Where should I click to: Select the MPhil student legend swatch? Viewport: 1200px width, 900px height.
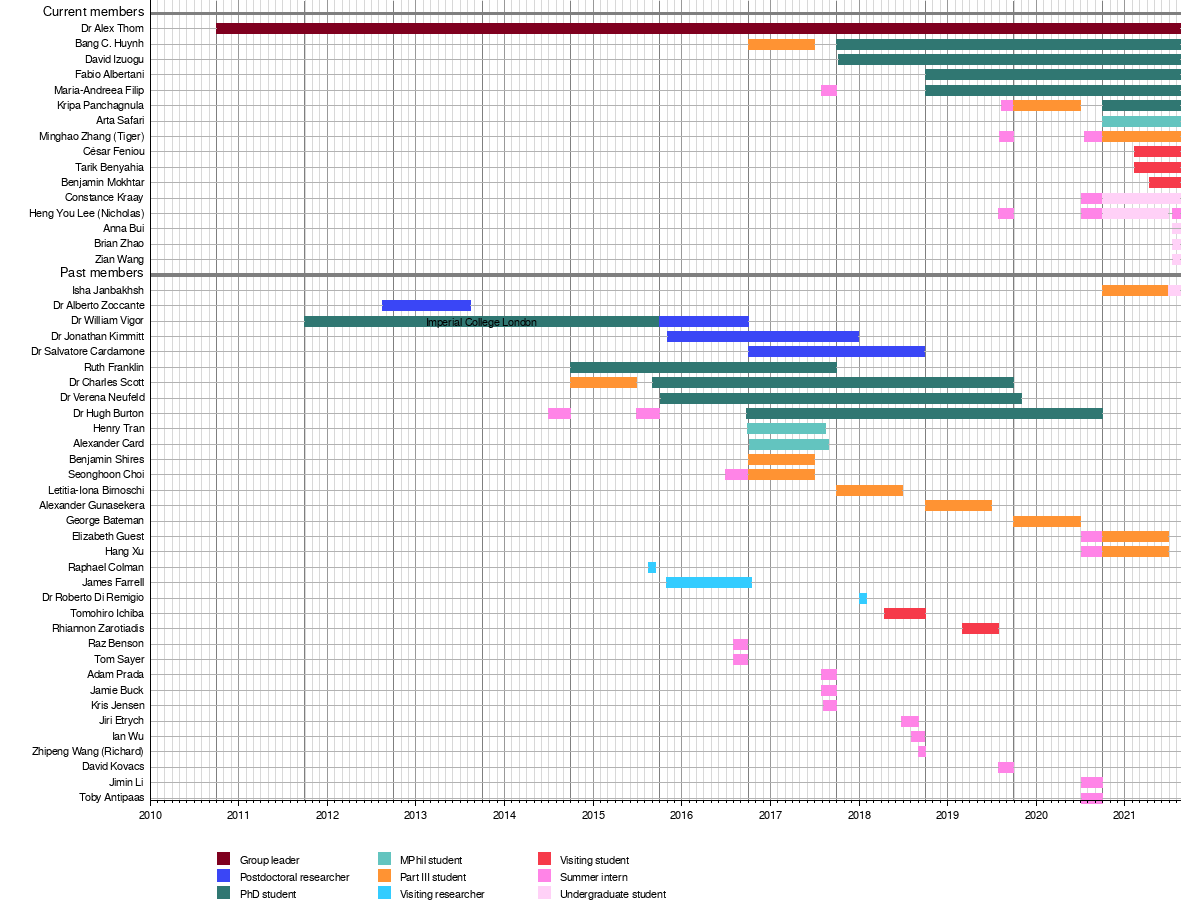click(x=384, y=859)
